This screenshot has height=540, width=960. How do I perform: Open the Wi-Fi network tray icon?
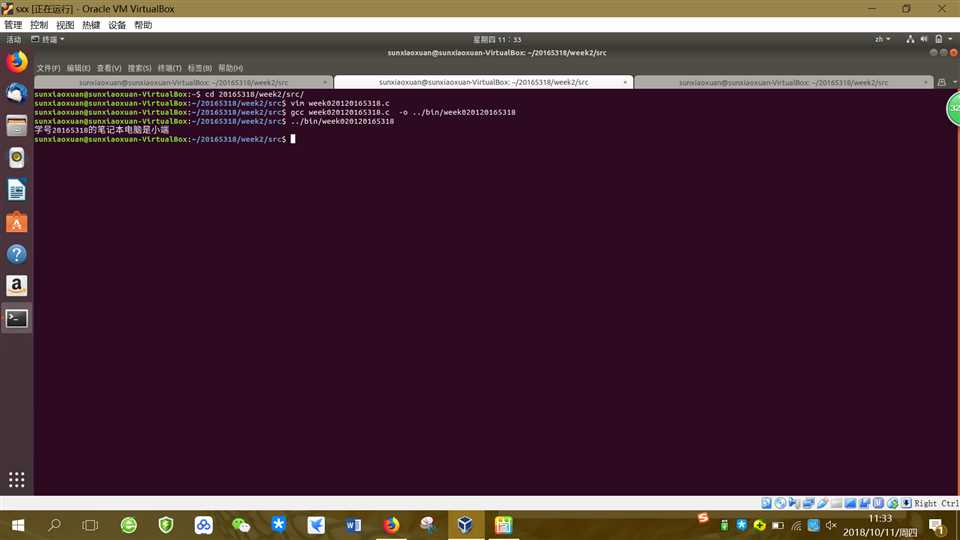[796, 525]
